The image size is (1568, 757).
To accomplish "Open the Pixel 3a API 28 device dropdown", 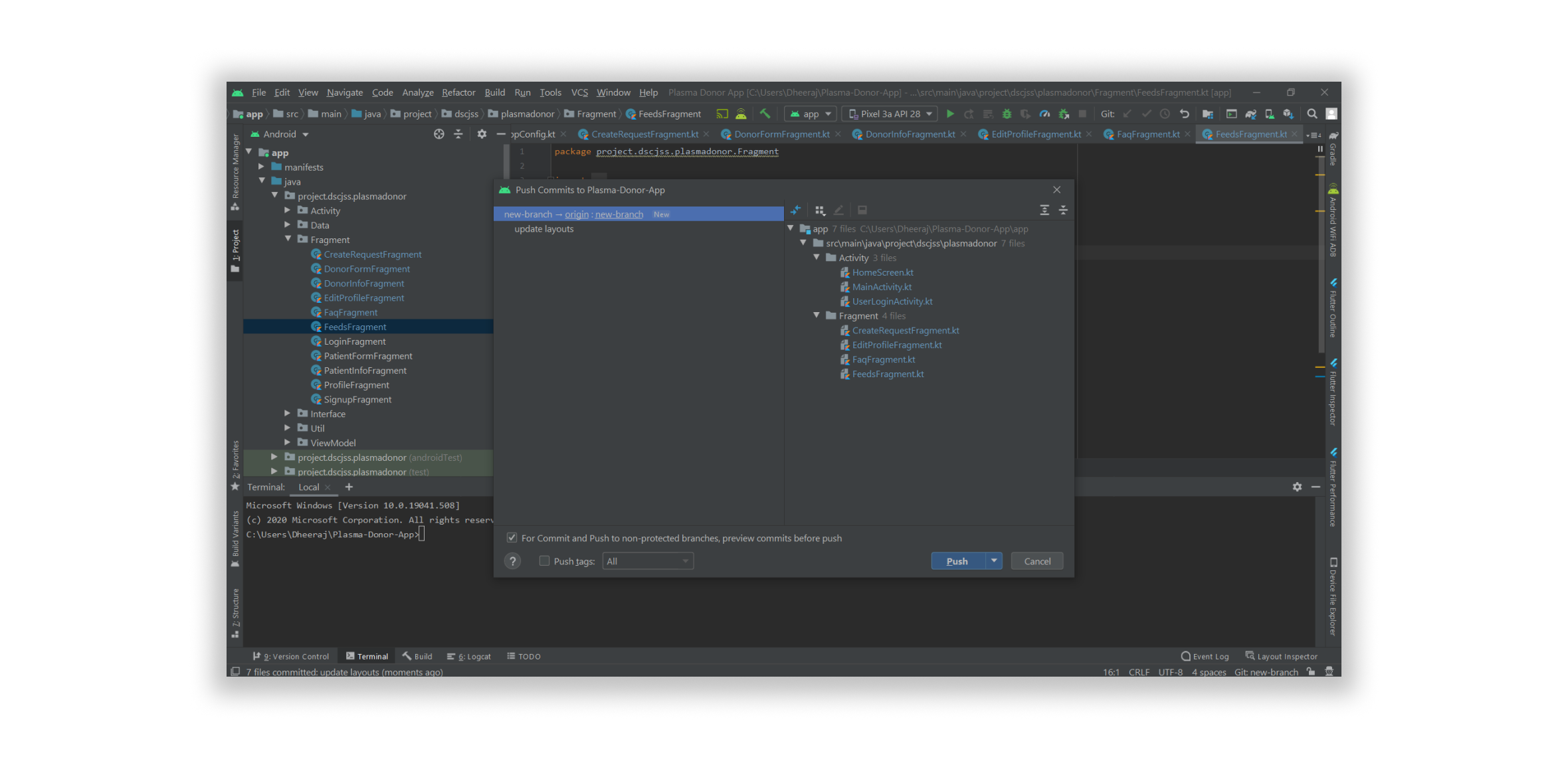I will click(x=890, y=114).
